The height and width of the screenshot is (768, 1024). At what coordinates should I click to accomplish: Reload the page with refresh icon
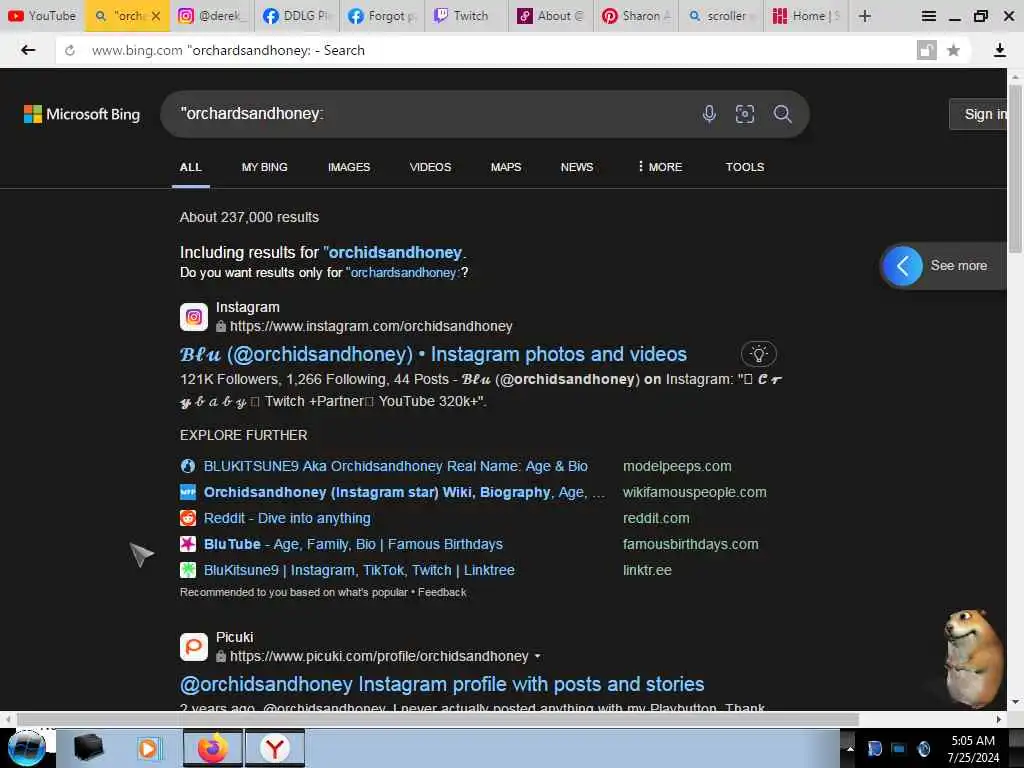click(70, 50)
